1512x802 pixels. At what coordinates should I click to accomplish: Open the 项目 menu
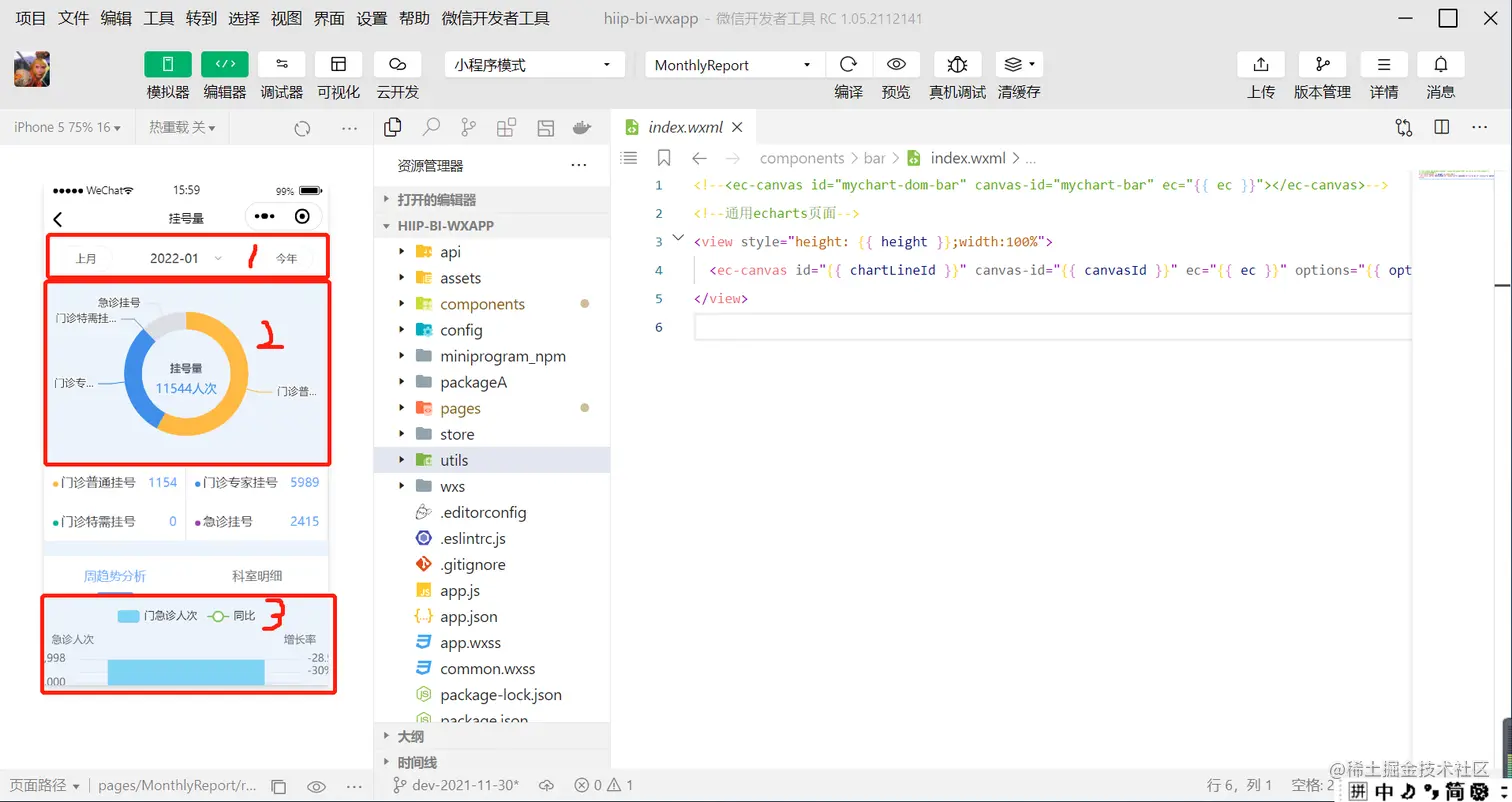coord(30,18)
